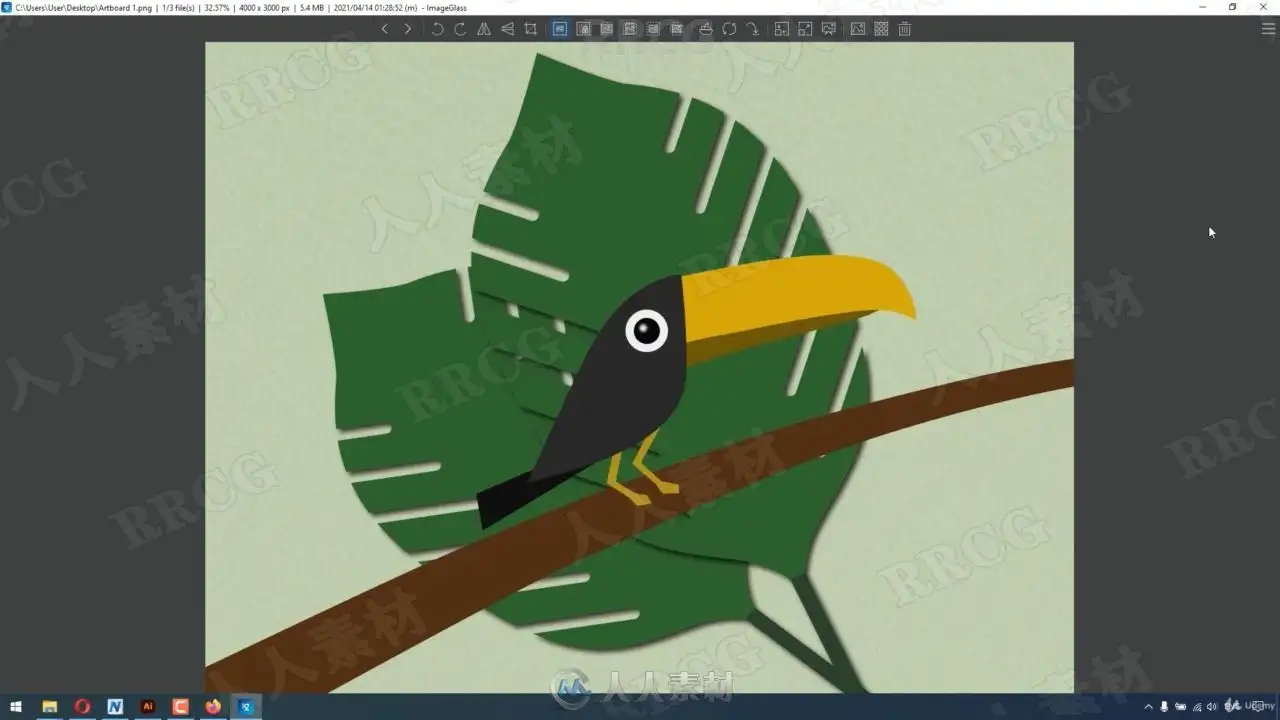Screen dimensions: 1280x720
Task: Start the slideshow from the toolbar
Action: tap(828, 29)
